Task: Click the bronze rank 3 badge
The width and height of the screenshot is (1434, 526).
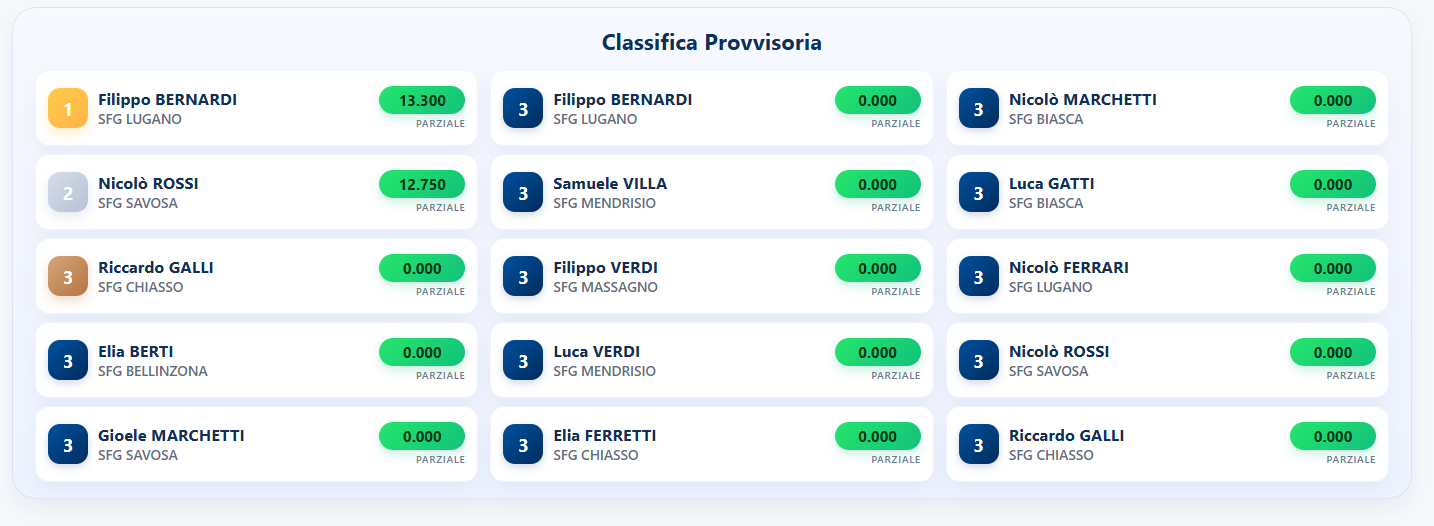Action: tap(68, 276)
